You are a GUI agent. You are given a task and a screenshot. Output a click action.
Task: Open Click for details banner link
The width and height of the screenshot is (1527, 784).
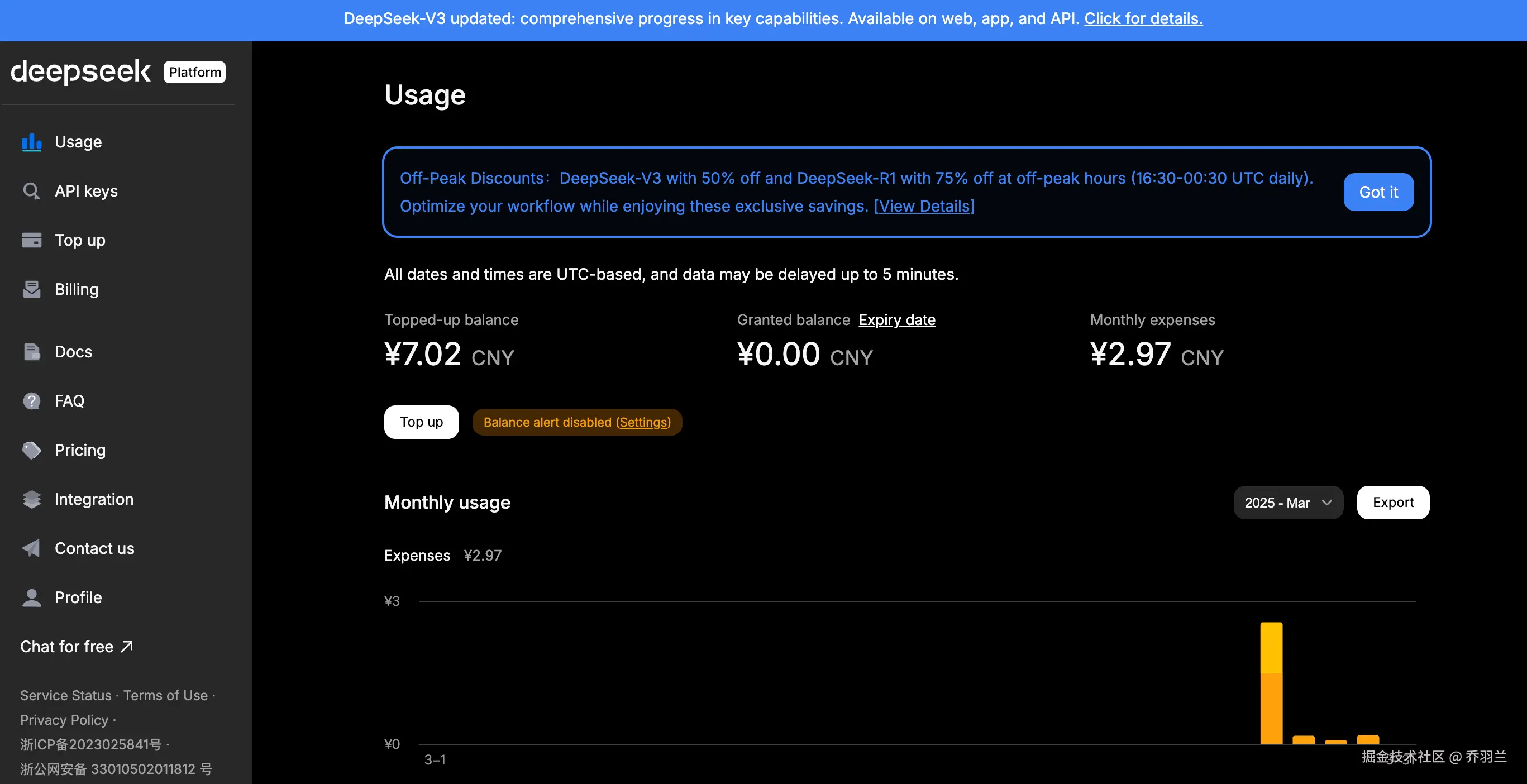point(1143,19)
